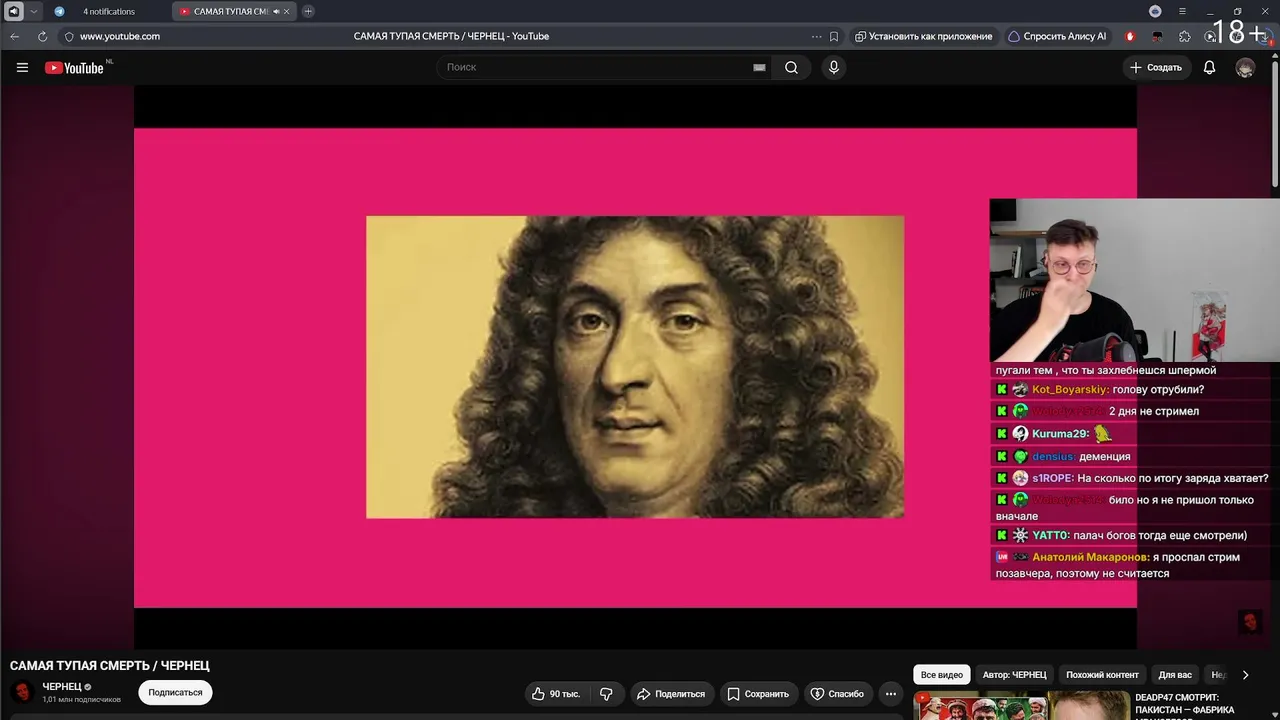Open the red hand ad-blocker extension
1280x720 pixels.
tap(1130, 36)
